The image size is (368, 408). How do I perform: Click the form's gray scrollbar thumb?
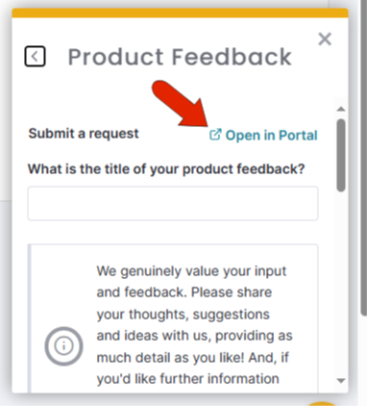pyautogui.click(x=341, y=155)
